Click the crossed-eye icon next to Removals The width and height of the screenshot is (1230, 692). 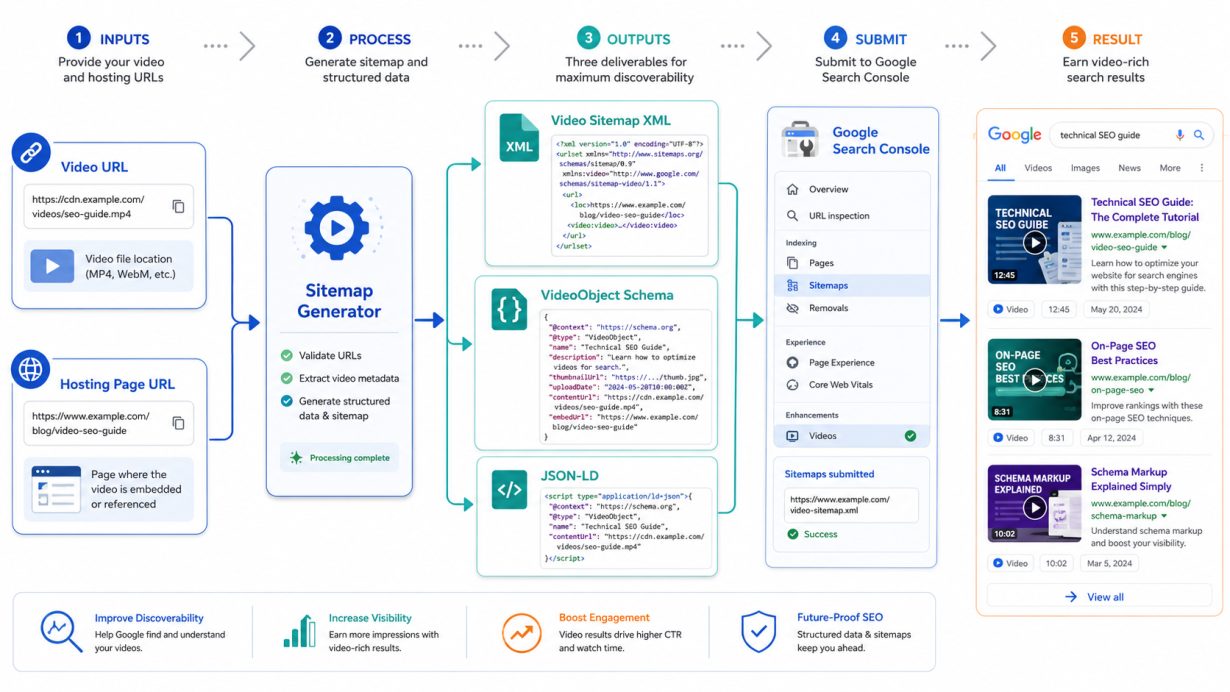[x=792, y=308]
